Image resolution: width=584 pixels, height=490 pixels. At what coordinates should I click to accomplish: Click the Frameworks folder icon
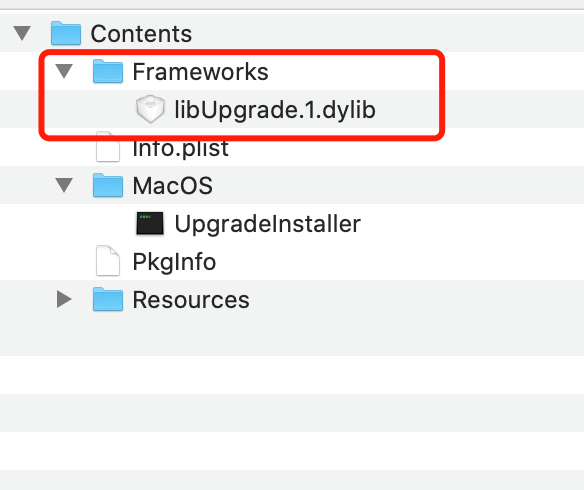[108, 71]
